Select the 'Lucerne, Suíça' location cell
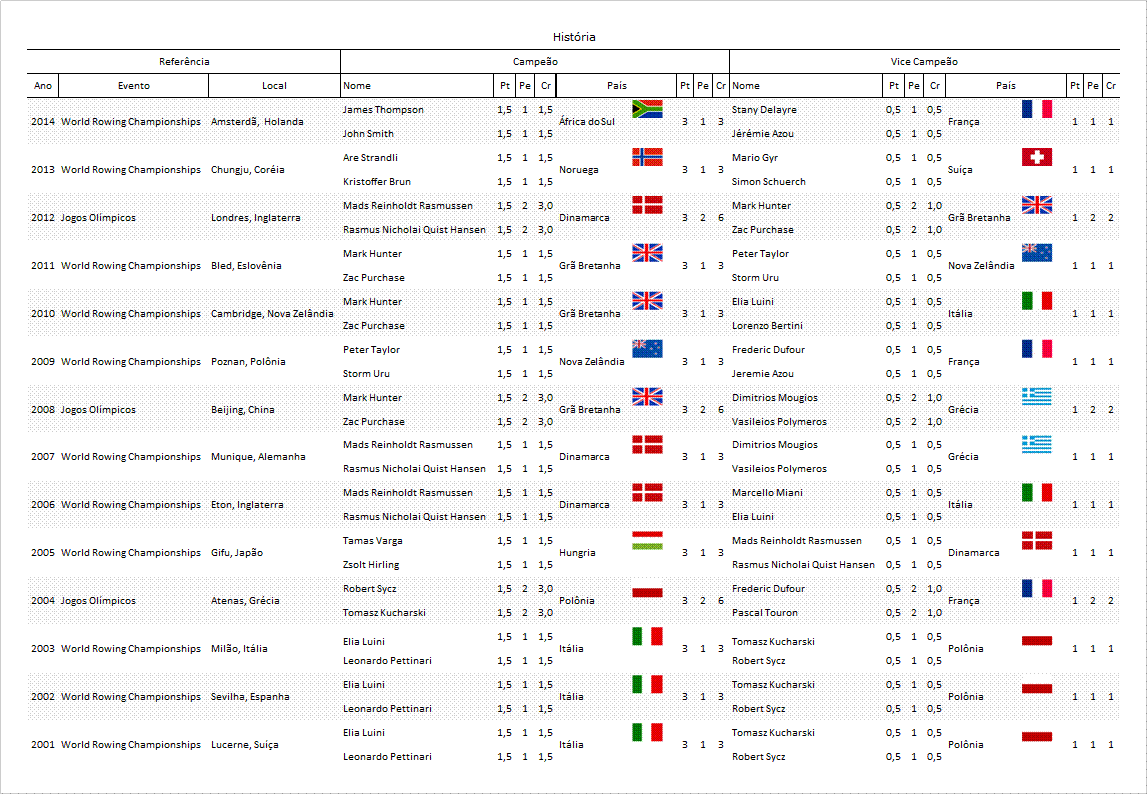Image resolution: width=1148 pixels, height=795 pixels. (245, 744)
